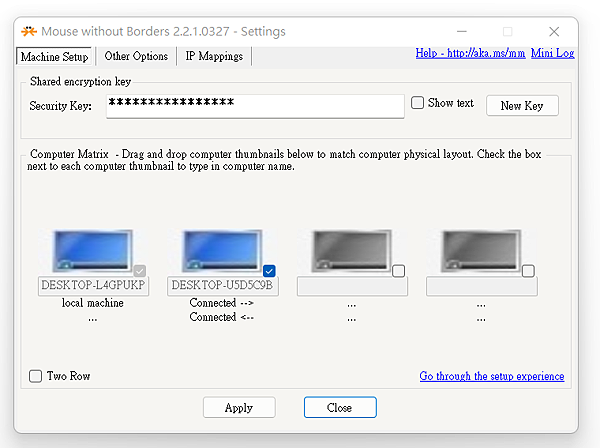The height and width of the screenshot is (448, 600).
Task: Click the 'Security Key:' label
Action: 60,106
